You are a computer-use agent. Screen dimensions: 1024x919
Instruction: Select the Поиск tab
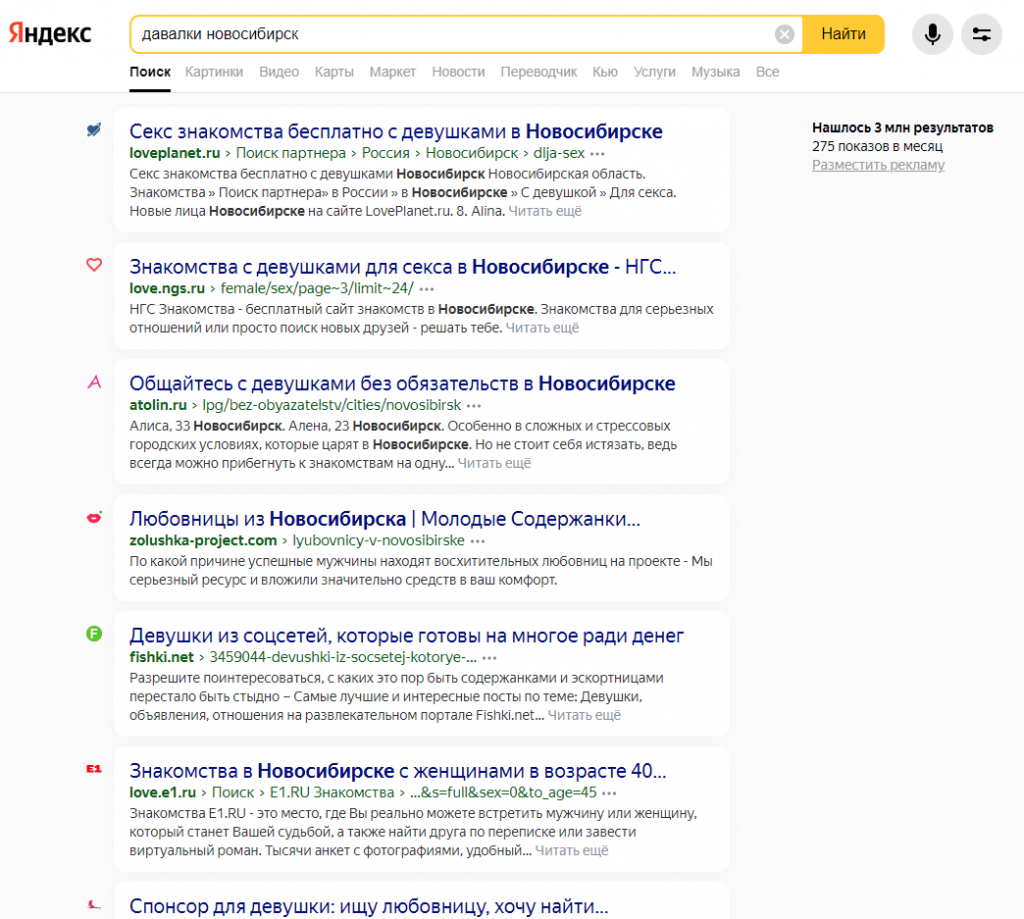click(x=150, y=72)
